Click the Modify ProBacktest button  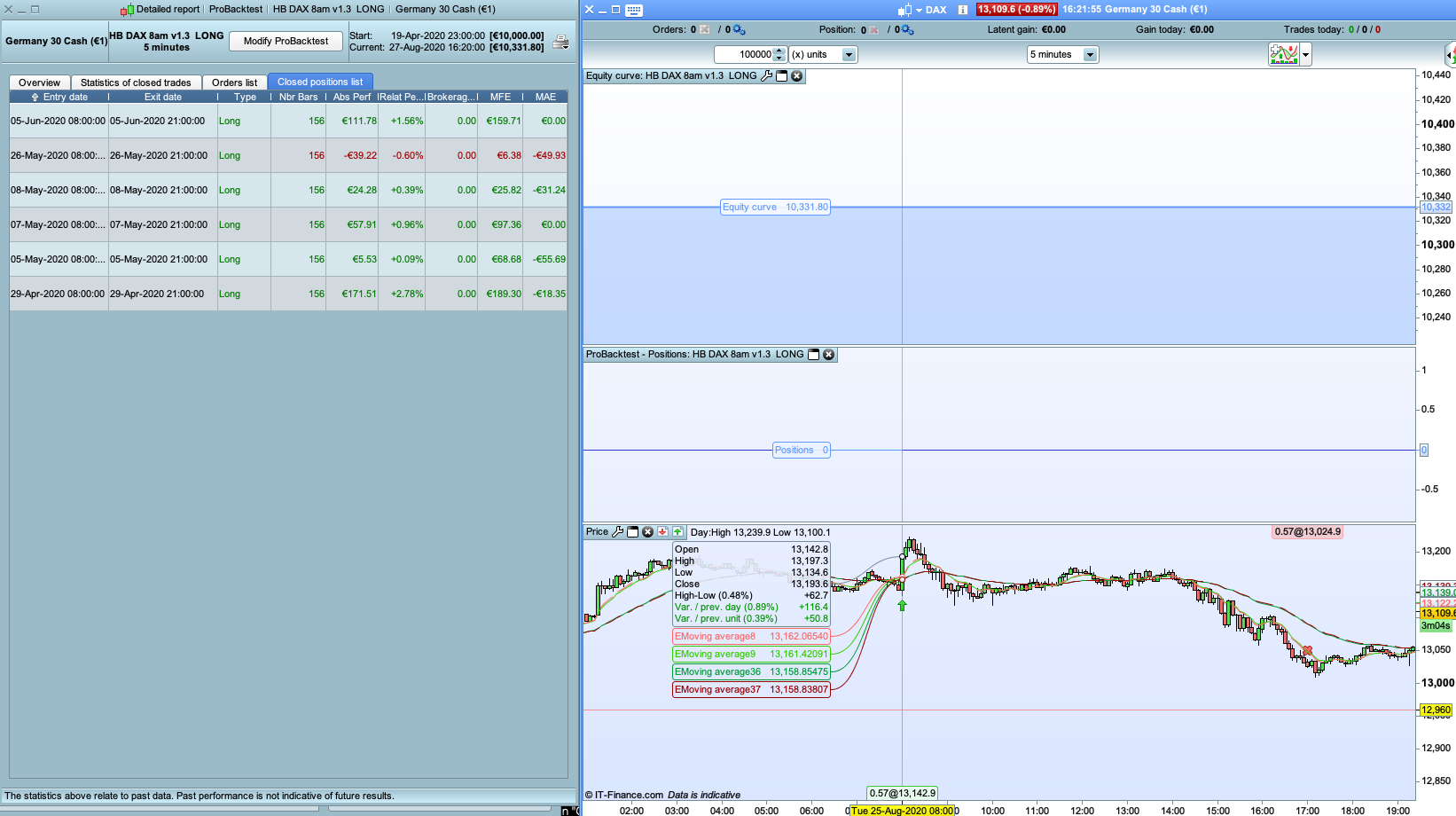[286, 41]
